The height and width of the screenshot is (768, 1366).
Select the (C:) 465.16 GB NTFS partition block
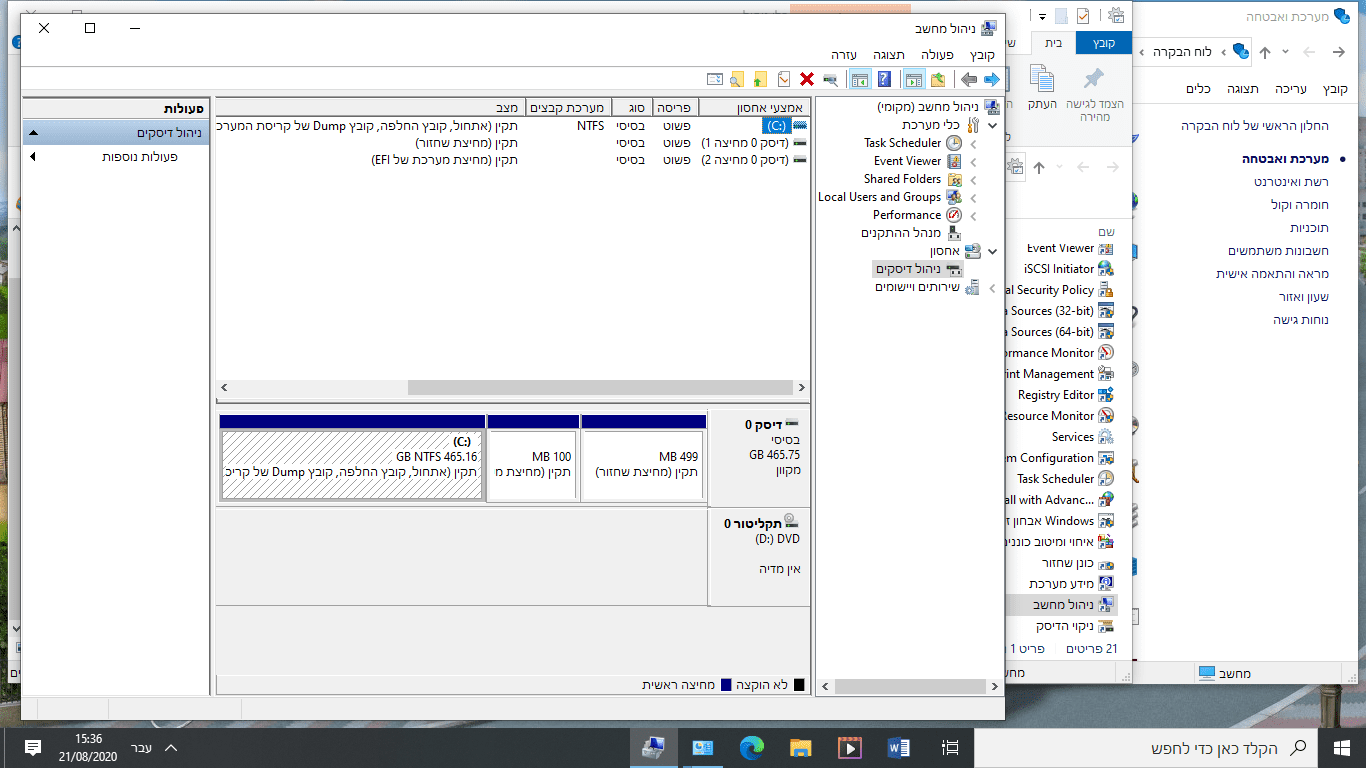(352, 458)
